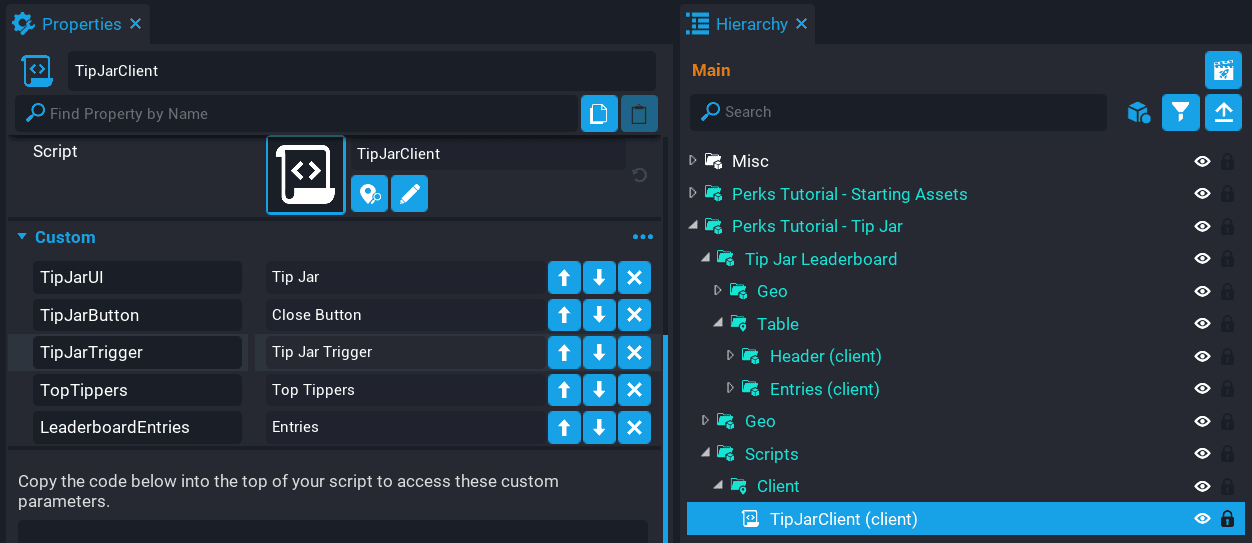The height and width of the screenshot is (543, 1252).
Task: Delete the TopTippers custom property
Action: 634,390
